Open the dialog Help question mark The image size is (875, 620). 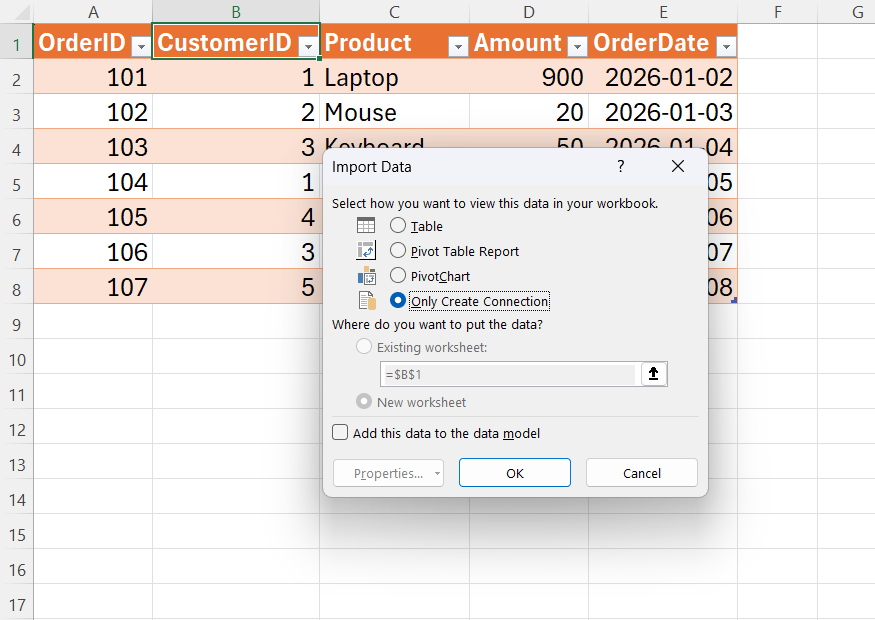(621, 166)
